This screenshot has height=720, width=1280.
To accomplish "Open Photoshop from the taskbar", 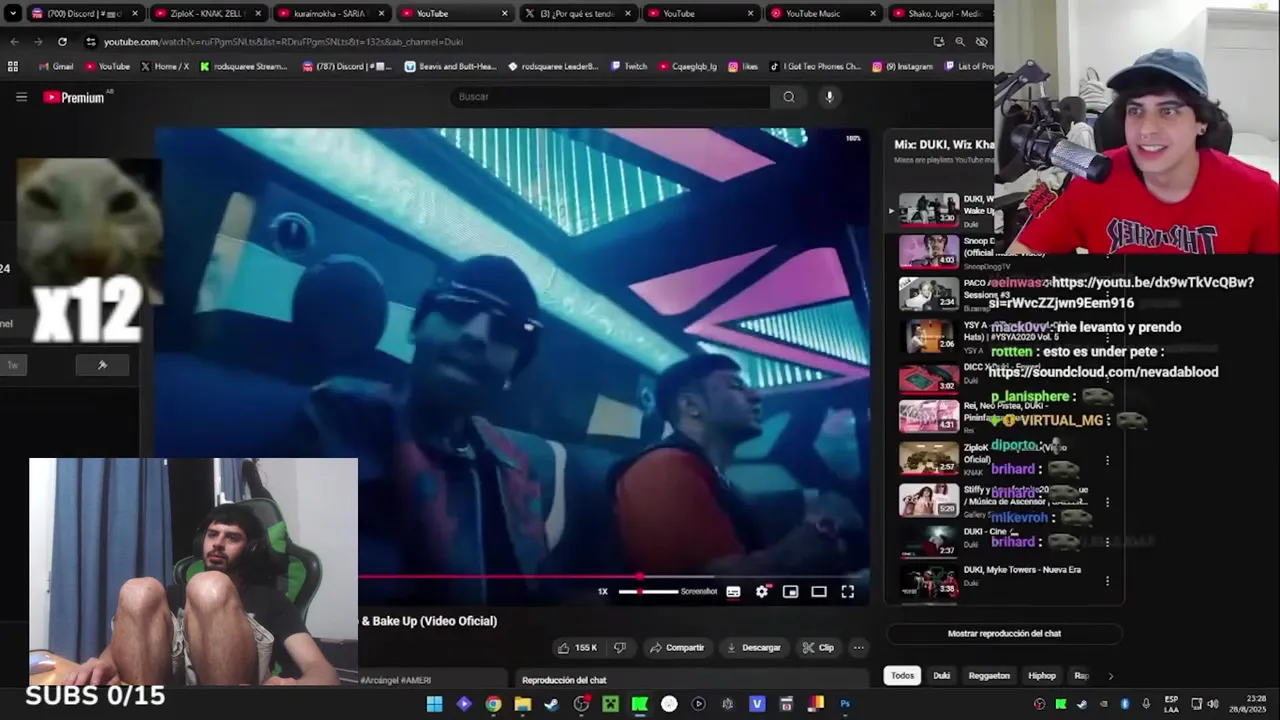I will click(x=845, y=704).
